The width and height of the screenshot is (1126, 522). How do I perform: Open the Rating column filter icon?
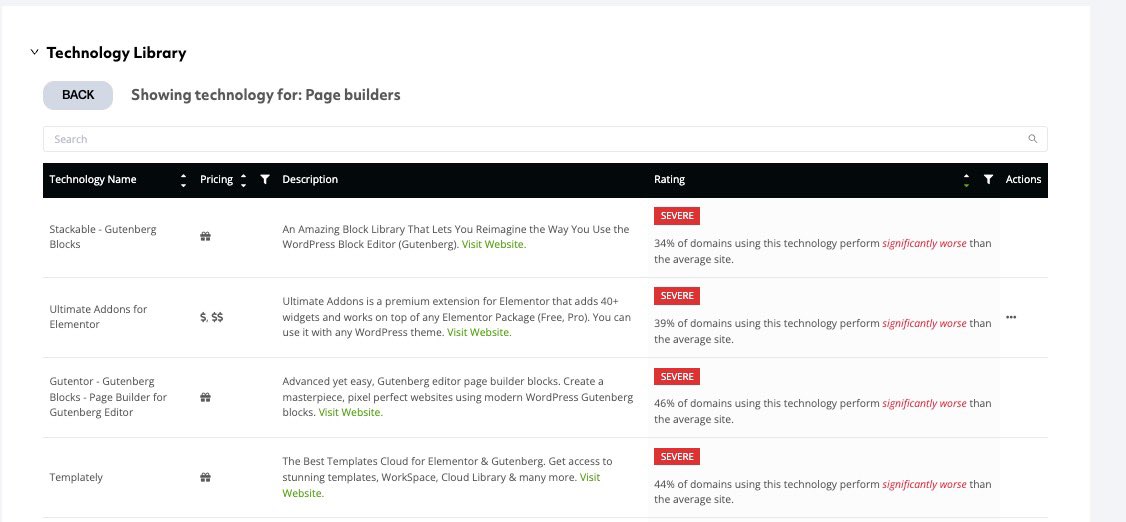click(988, 180)
